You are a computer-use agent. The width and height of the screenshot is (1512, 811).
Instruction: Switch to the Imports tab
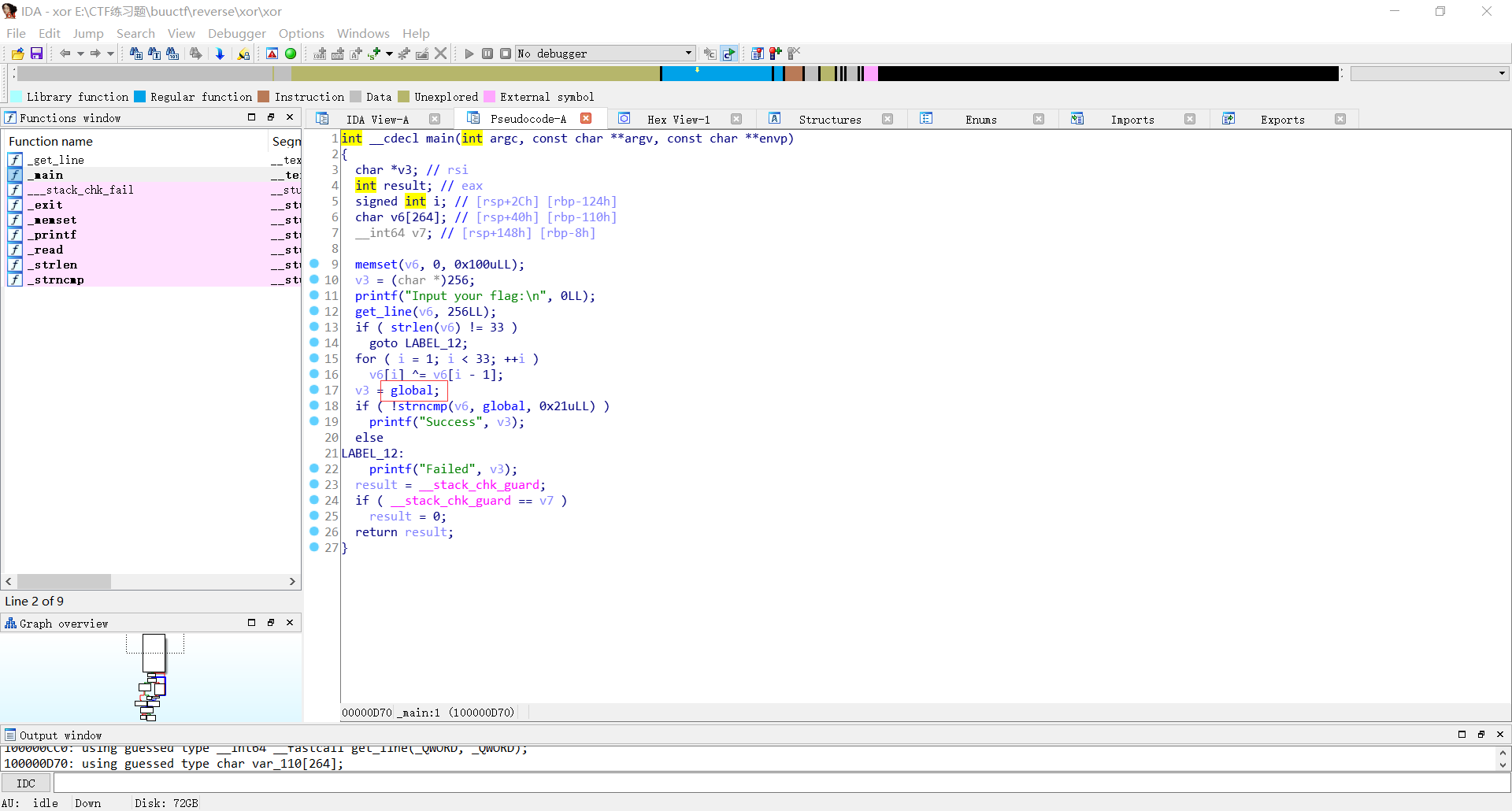coord(1132,120)
